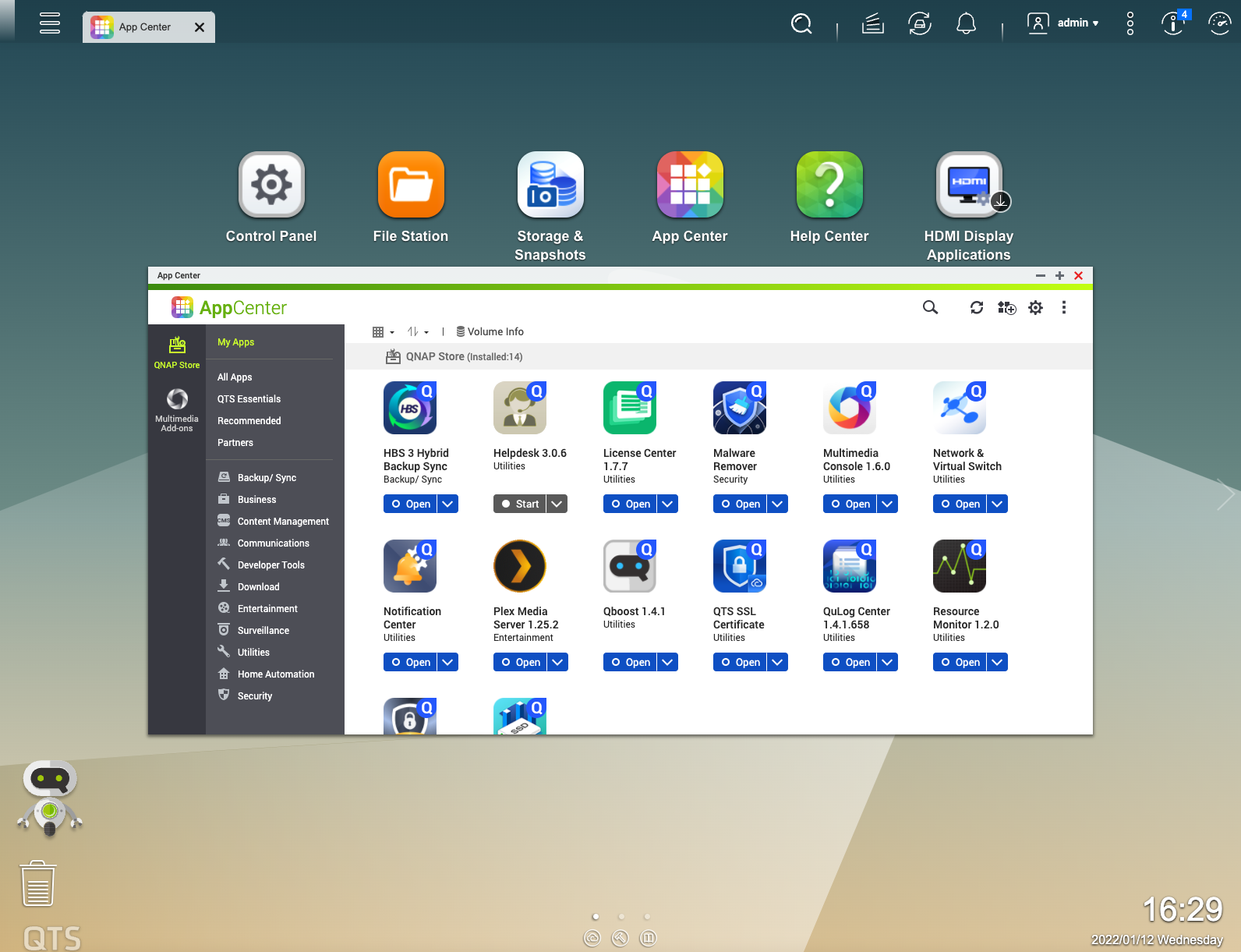Open Help Center desktop icon
Screen dimensions: 1241x952
coord(829,185)
